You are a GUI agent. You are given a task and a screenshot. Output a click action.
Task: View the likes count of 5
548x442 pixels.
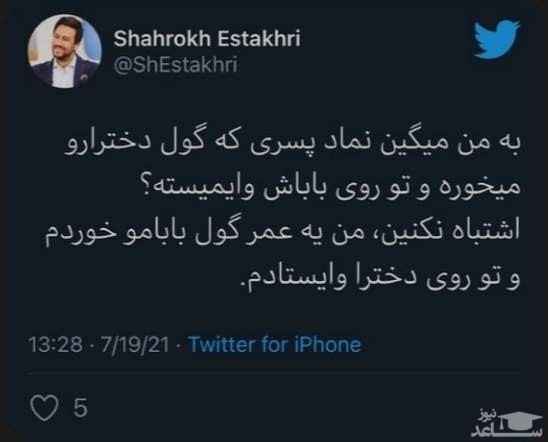80,407
